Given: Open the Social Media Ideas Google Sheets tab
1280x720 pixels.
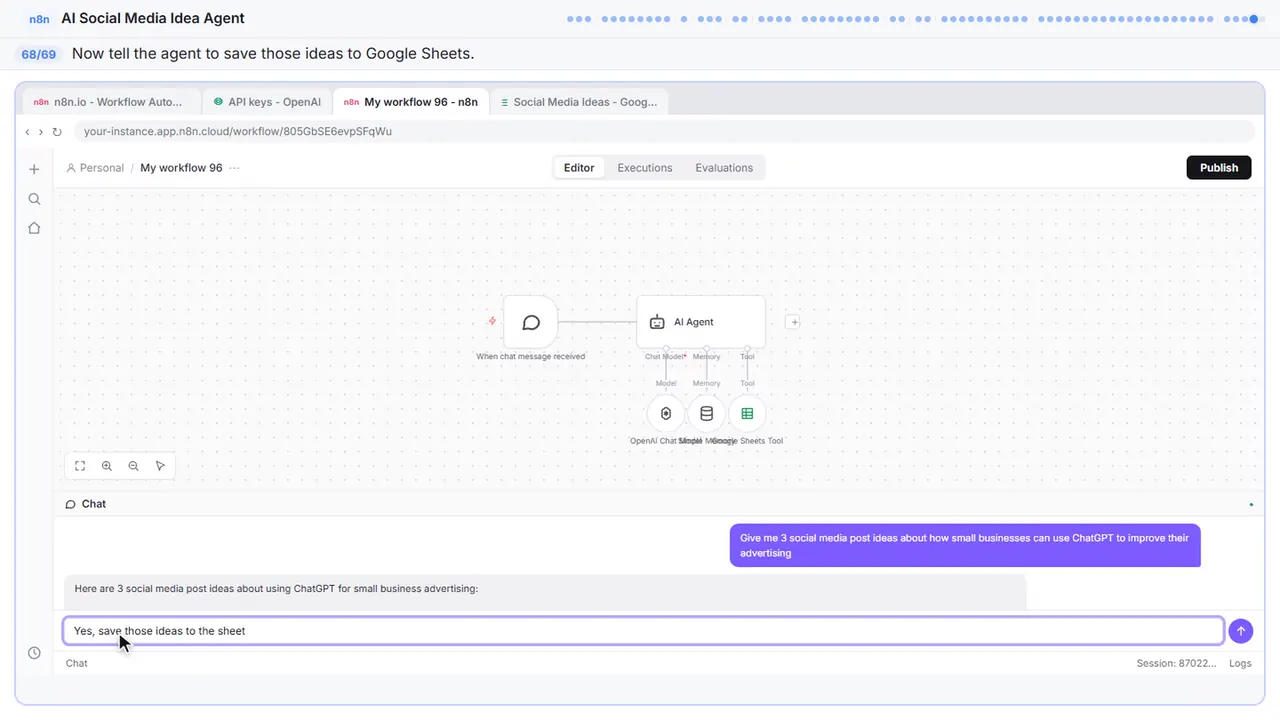Looking at the screenshot, I should (580, 102).
